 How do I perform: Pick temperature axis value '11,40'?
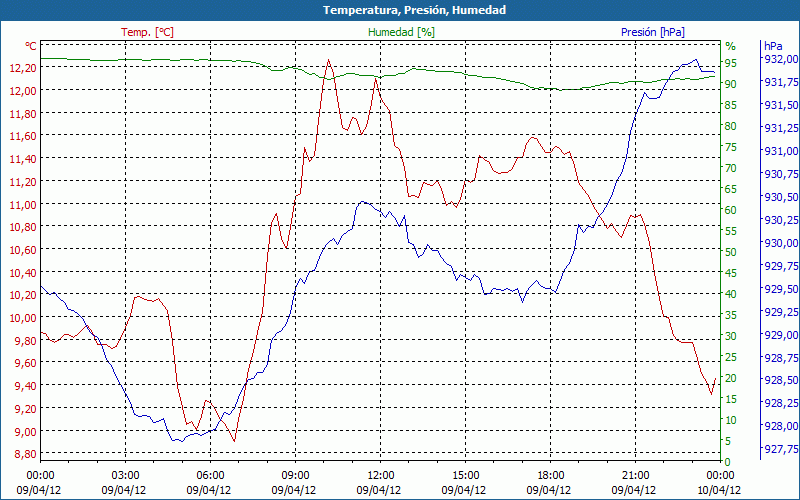23,159
